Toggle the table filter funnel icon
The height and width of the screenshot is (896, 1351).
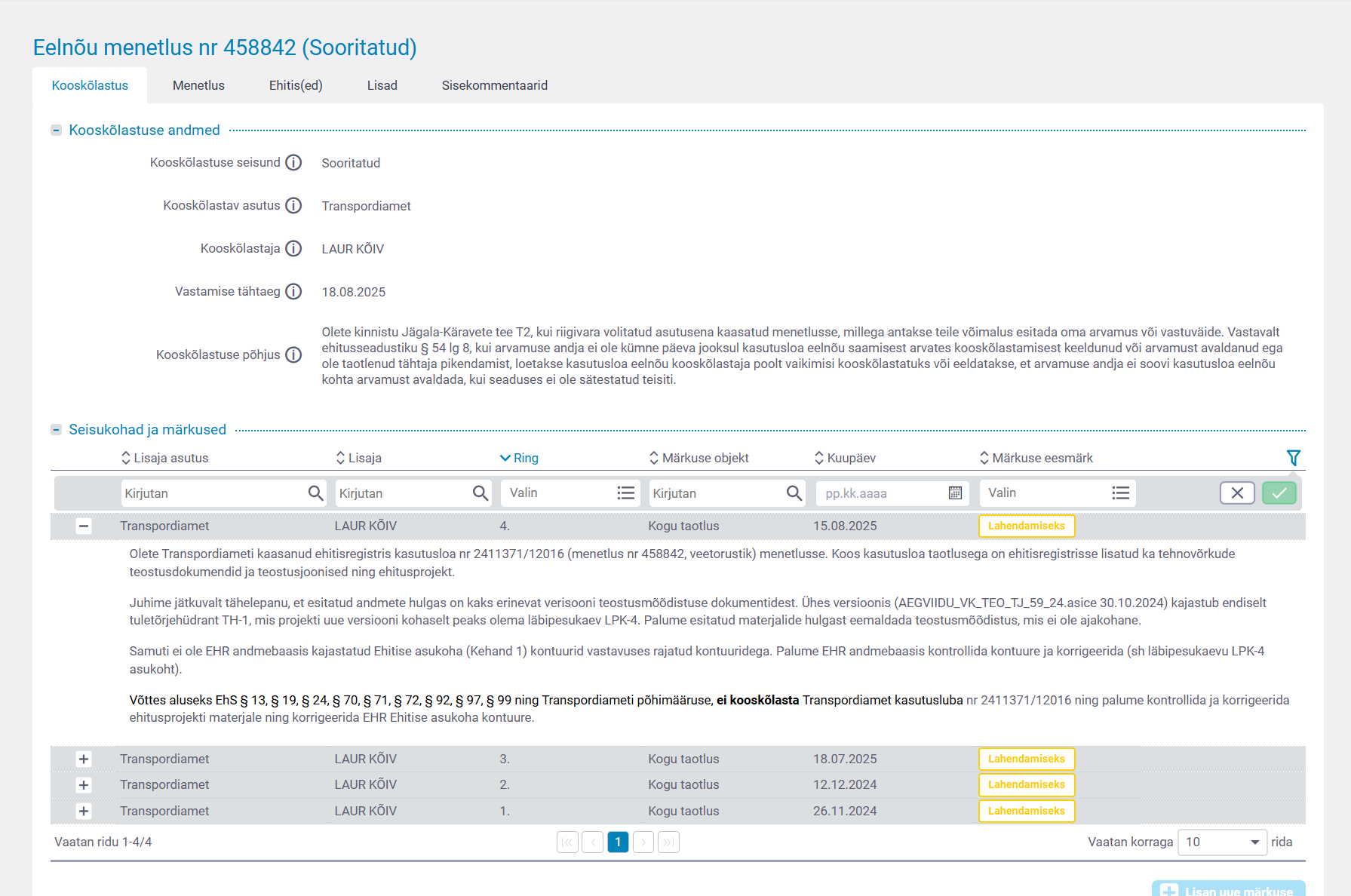[x=1293, y=458]
